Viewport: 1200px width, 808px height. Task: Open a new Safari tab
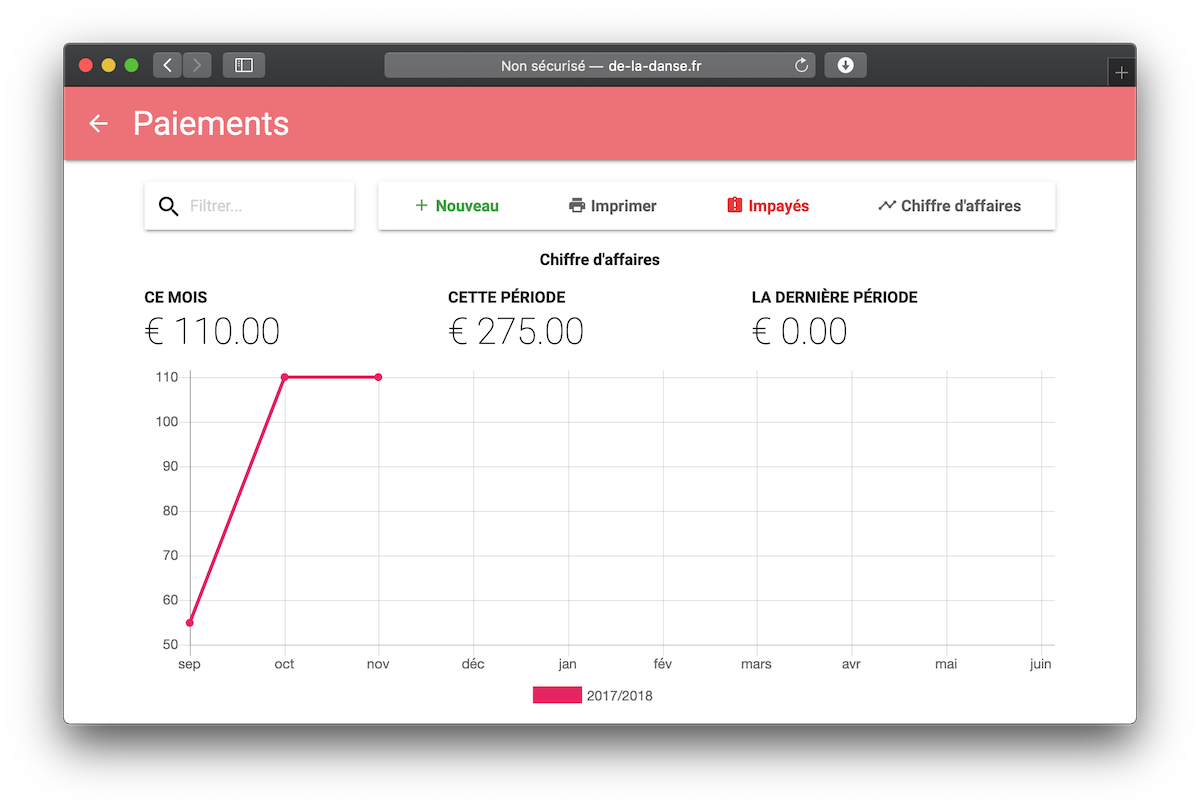tap(1121, 72)
